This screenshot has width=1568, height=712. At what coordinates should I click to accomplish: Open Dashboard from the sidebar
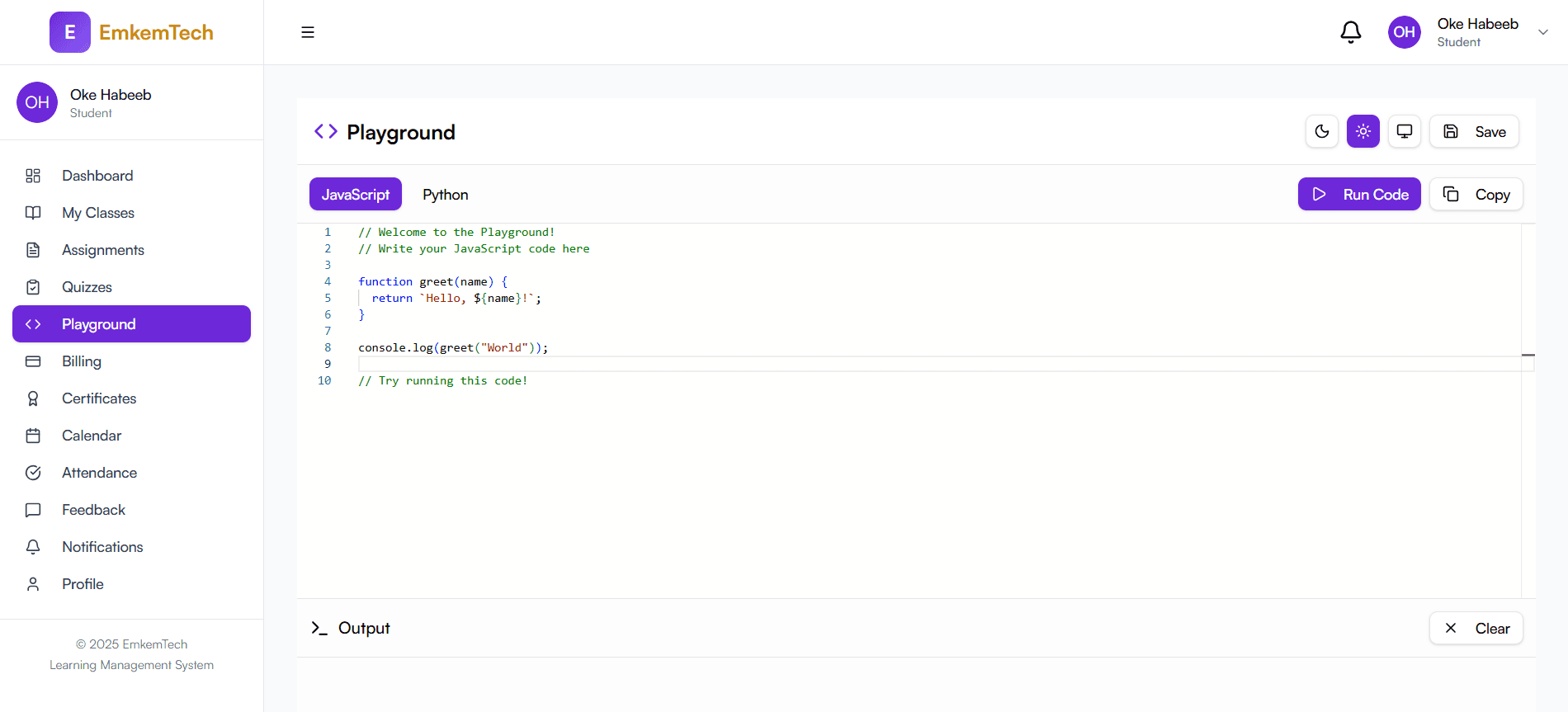click(97, 176)
